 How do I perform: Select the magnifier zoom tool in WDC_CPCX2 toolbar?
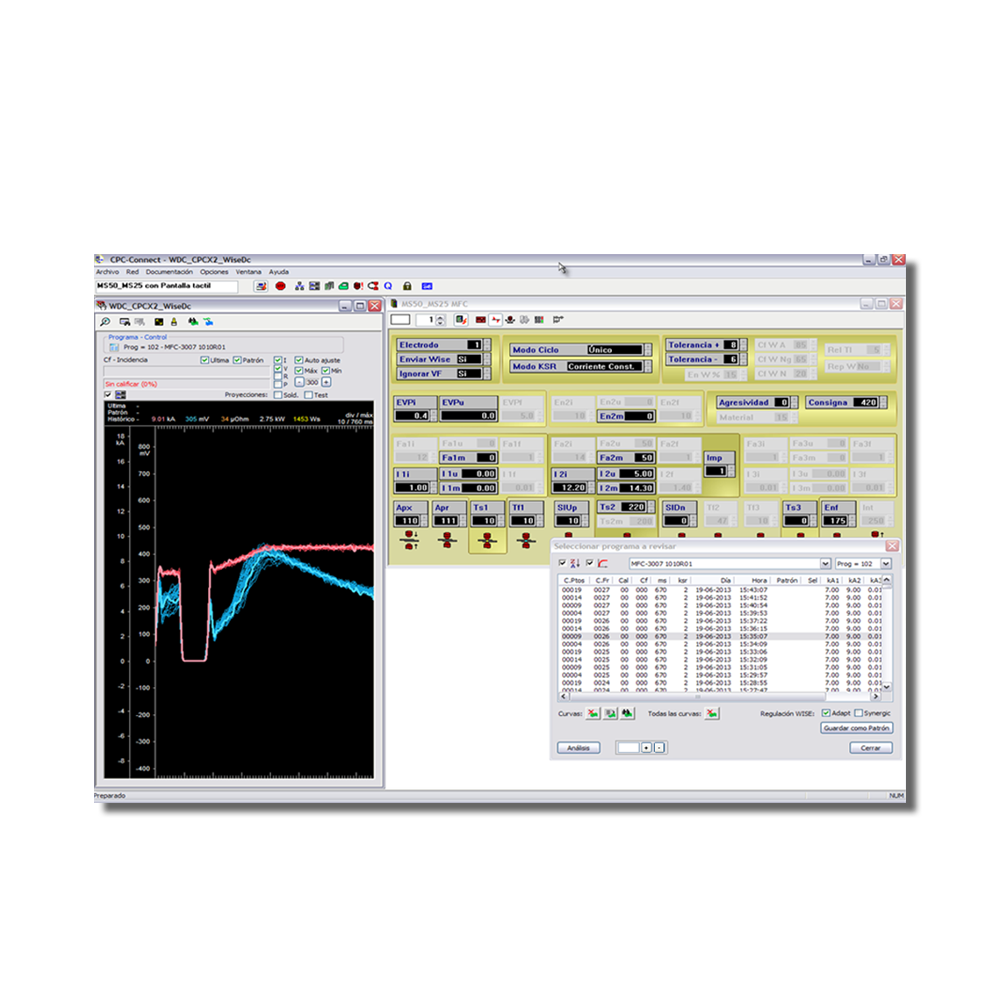tap(105, 321)
